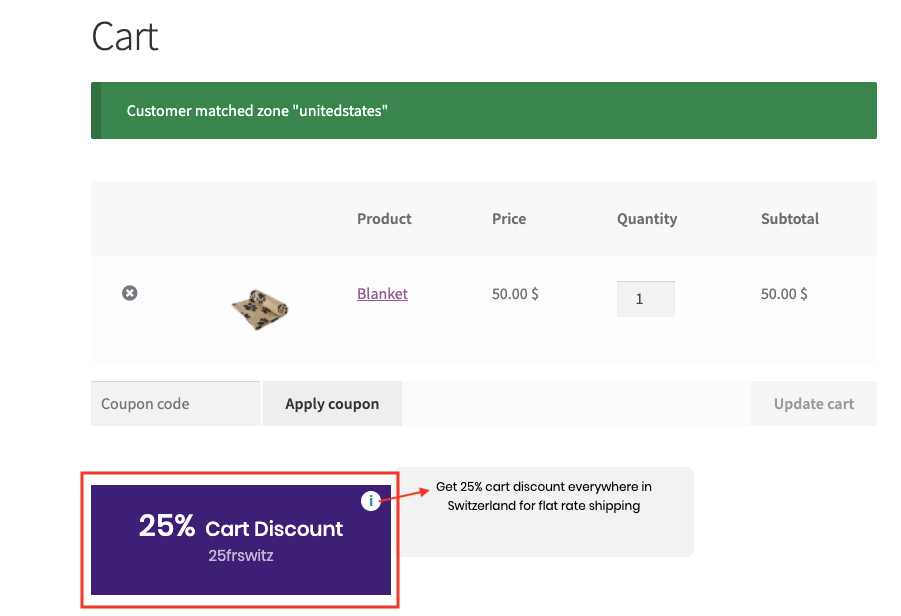Click into the Coupon code field
Viewport: 901px width, 616px height.
click(176, 404)
